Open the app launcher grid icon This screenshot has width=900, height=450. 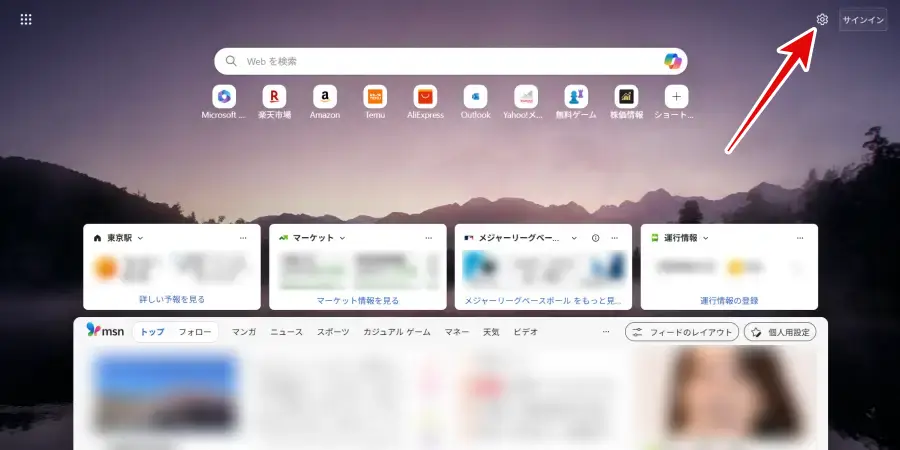click(x=26, y=20)
